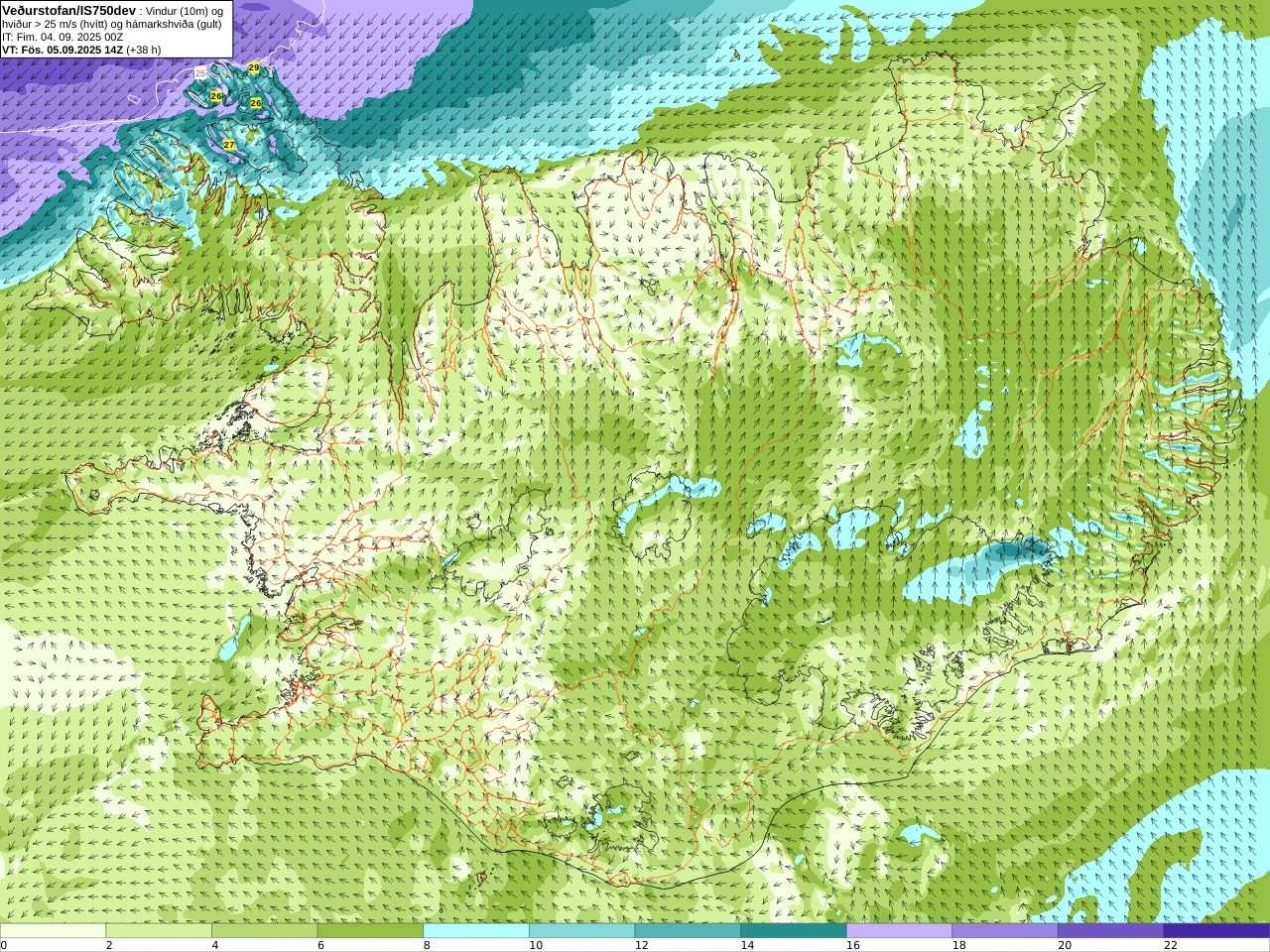Image resolution: width=1270 pixels, height=952 pixels.
Task: Select the 18–20 m/s purple legend swatch
Action: pos(1005,931)
